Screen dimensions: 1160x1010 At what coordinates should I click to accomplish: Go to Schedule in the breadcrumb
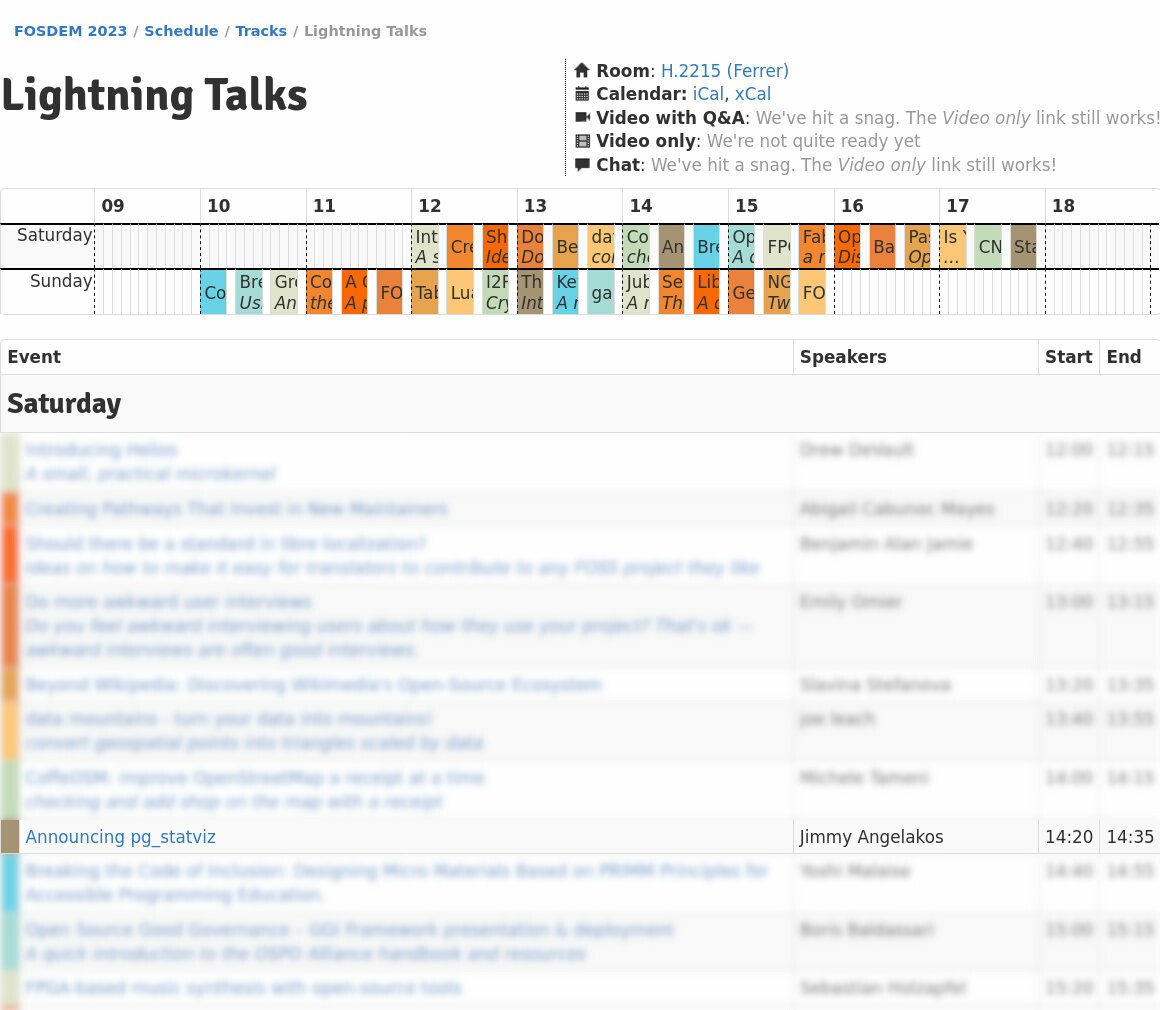point(181,31)
